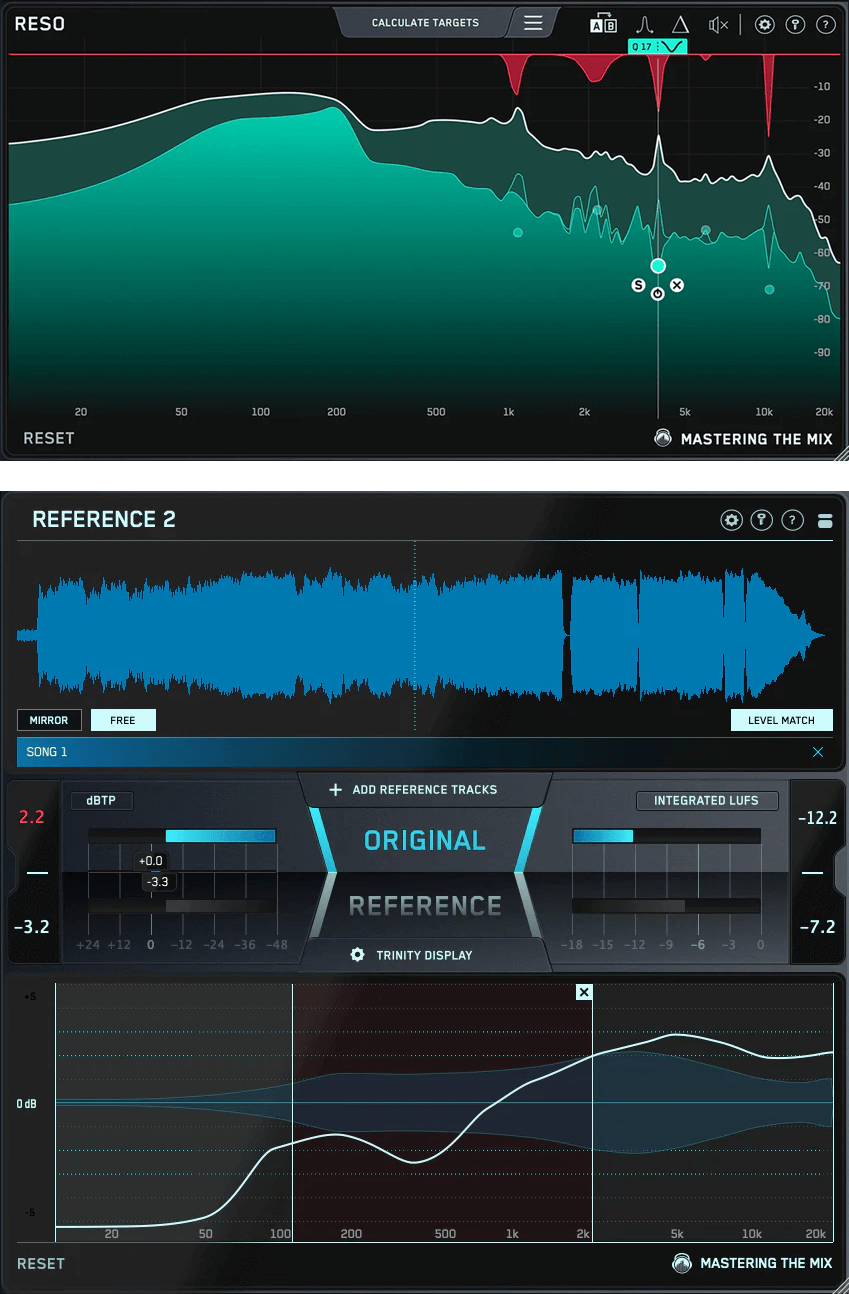Select the narrow bell curve icon in RESO
Image resolution: width=849 pixels, height=1294 pixels.
(645, 25)
